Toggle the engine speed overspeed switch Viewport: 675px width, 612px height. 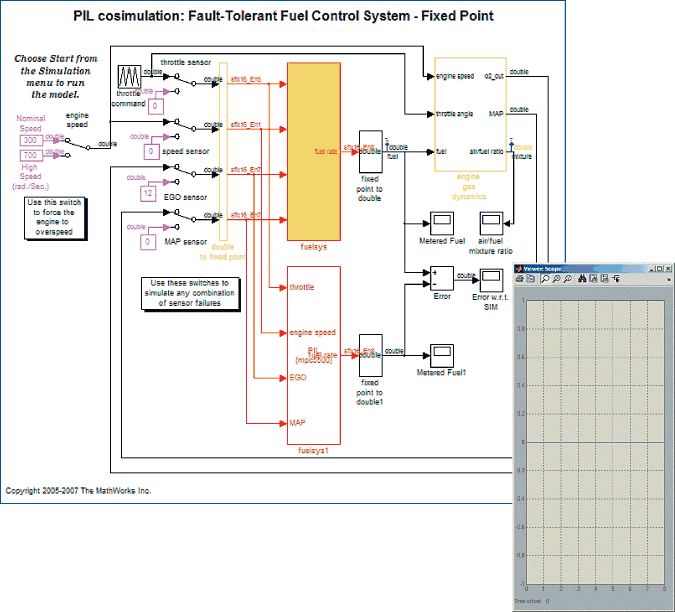[x=75, y=145]
